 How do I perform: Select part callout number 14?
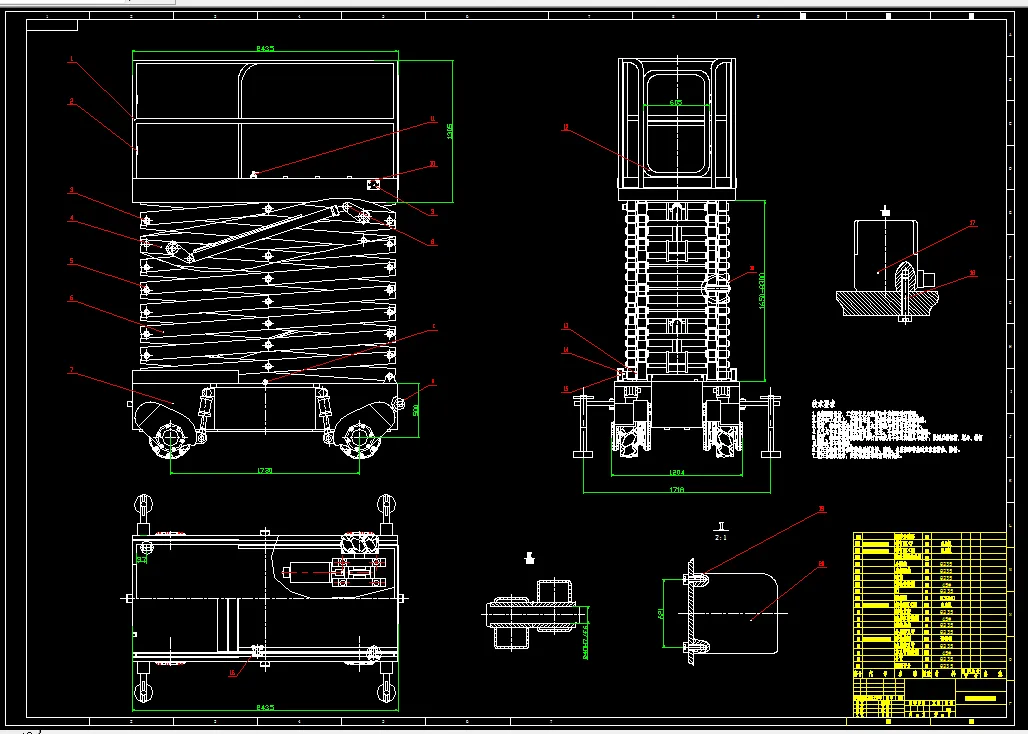pyautogui.click(x=565, y=351)
